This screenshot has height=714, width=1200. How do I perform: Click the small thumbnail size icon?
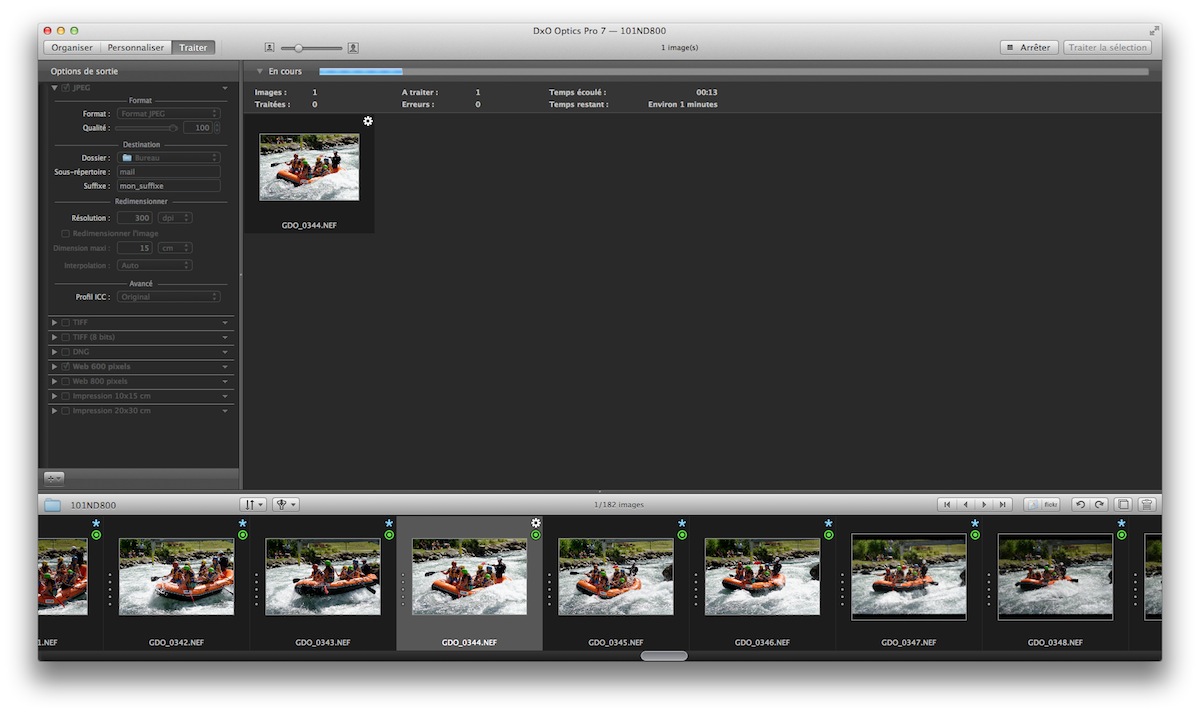(x=269, y=48)
